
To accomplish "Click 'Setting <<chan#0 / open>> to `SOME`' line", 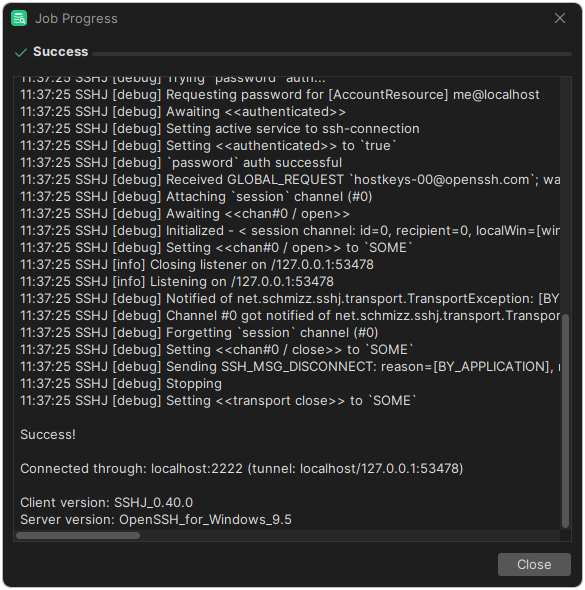I will pos(216,248).
